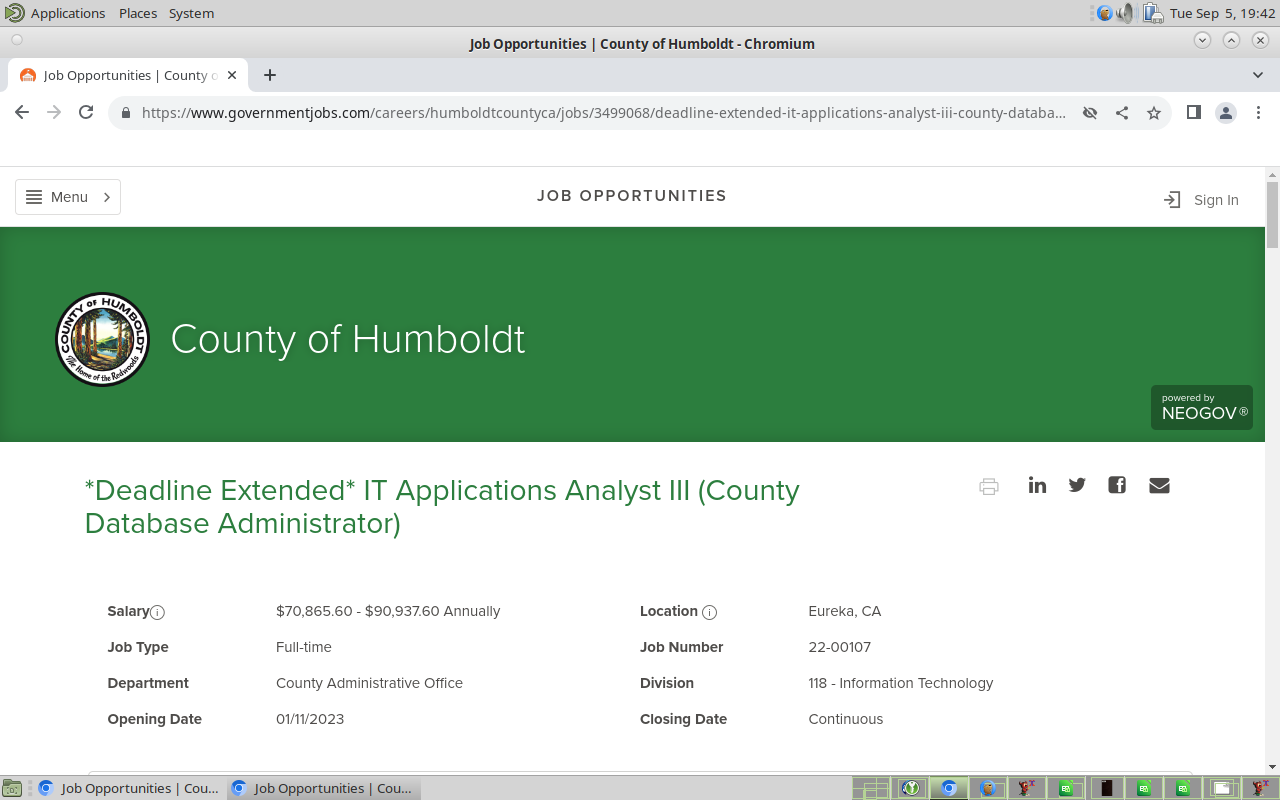Close the Job Opportunities browser tab
Image resolution: width=1280 pixels, height=800 pixels.
[x=233, y=75]
